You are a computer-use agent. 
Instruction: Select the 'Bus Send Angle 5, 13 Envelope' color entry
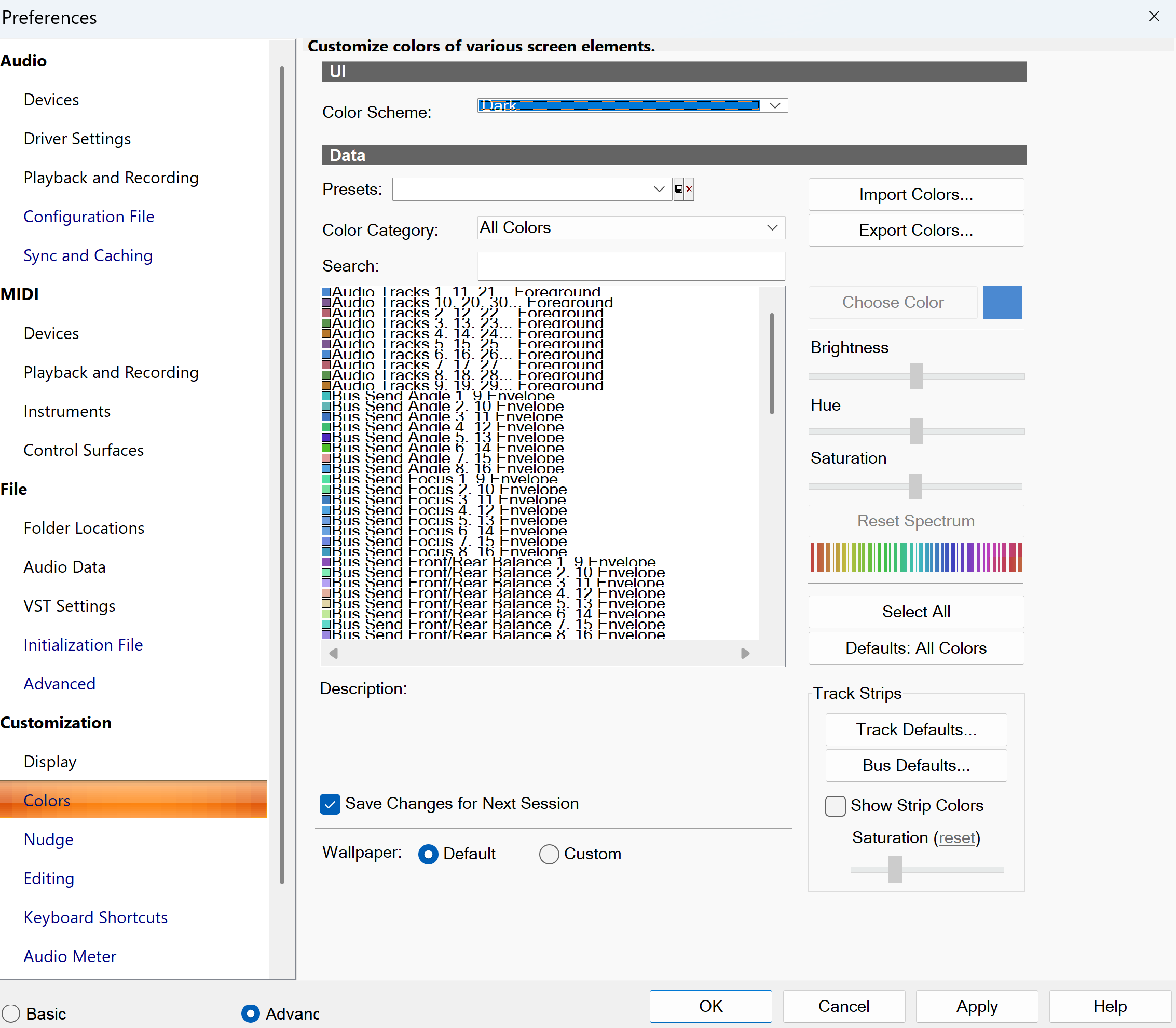443,437
